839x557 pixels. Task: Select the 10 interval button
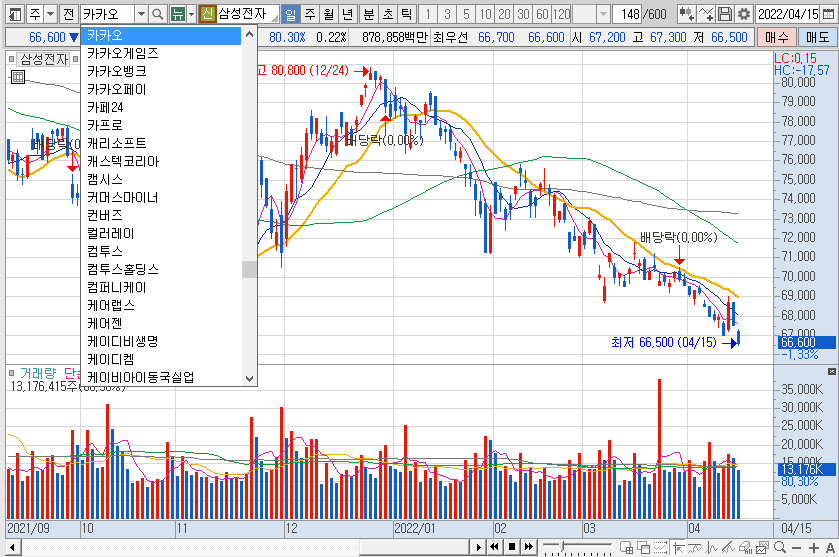click(485, 14)
